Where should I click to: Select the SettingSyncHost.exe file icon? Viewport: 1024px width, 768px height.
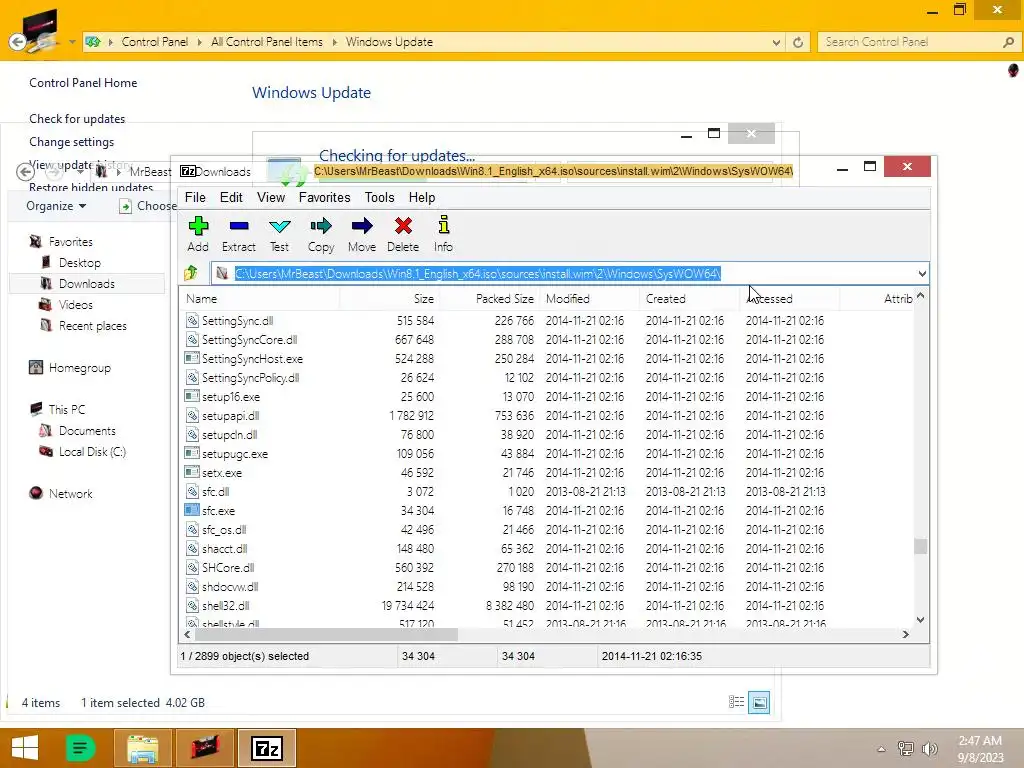click(192, 359)
